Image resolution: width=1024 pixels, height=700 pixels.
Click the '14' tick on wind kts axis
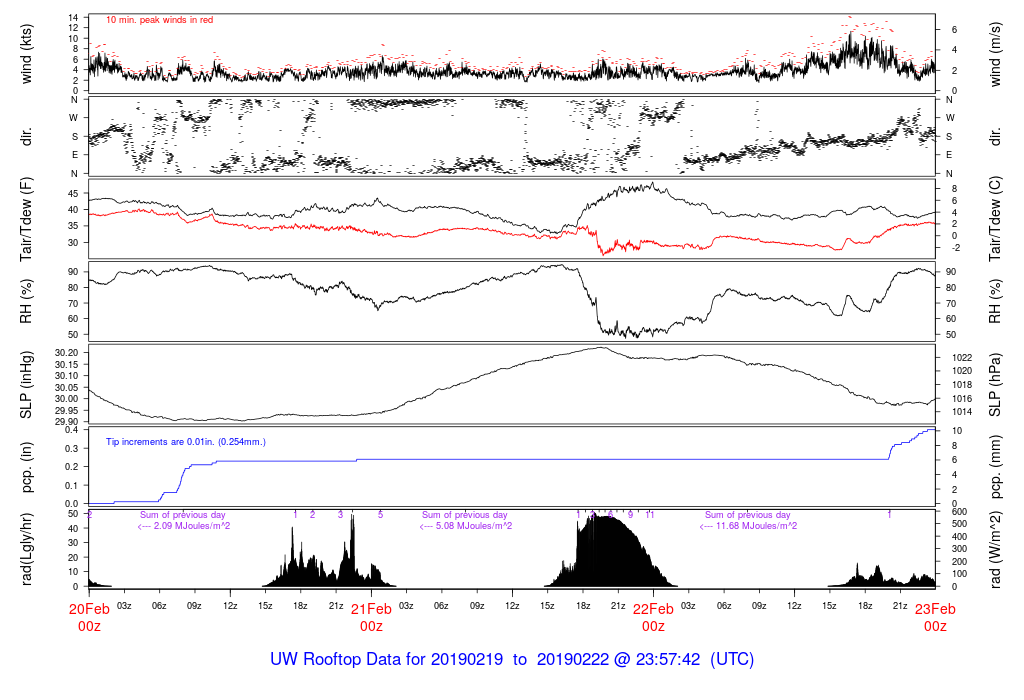point(73,17)
